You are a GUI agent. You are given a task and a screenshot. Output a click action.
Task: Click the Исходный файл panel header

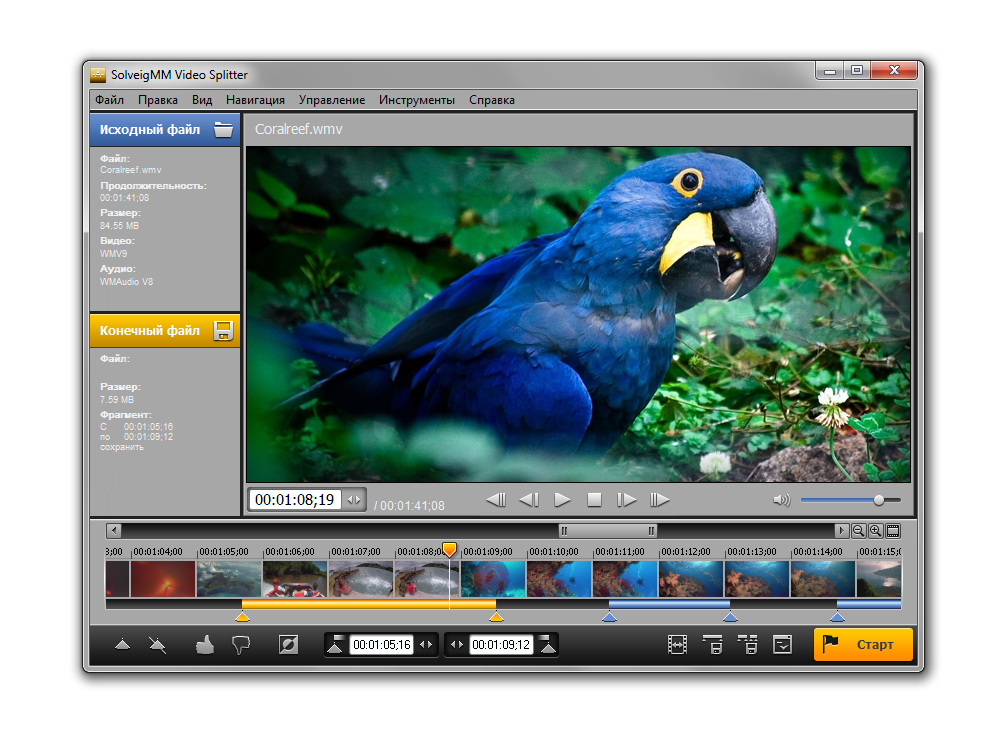pos(150,130)
